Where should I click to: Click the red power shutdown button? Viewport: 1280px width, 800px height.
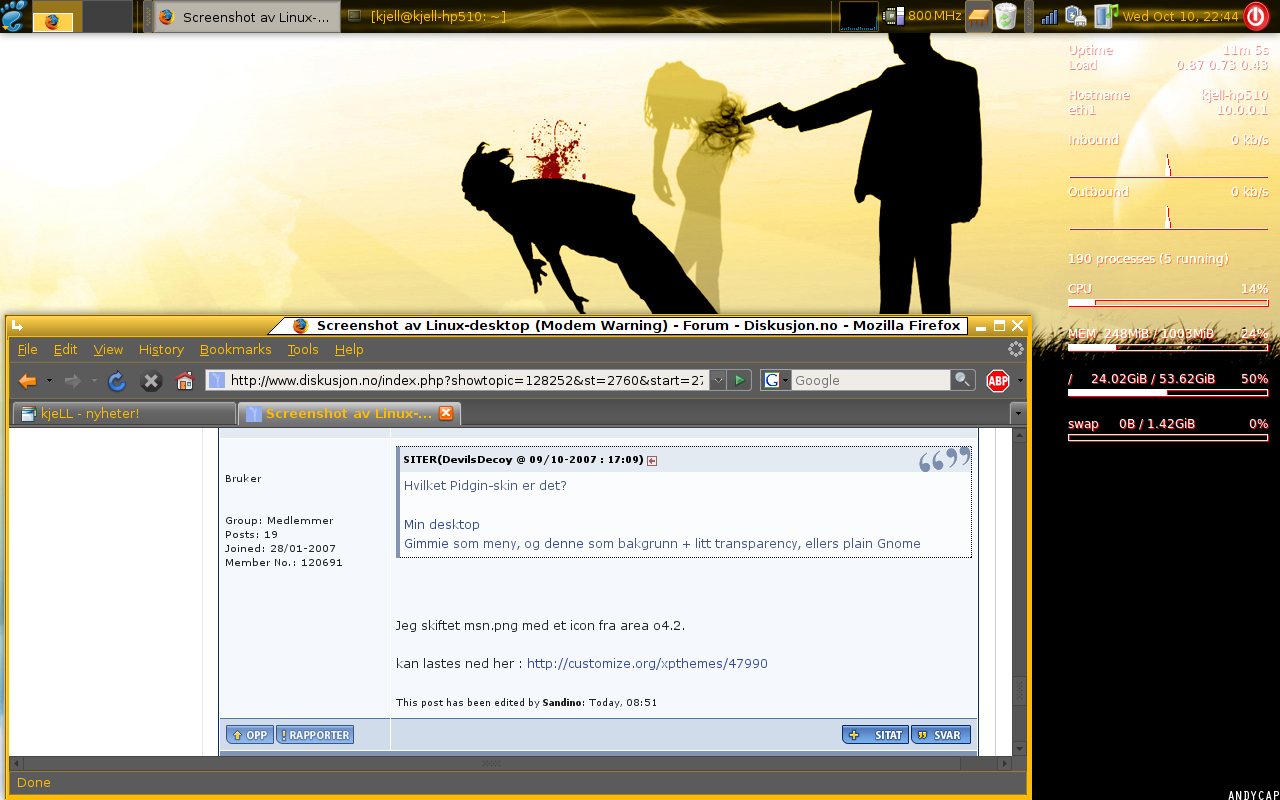[1256, 16]
